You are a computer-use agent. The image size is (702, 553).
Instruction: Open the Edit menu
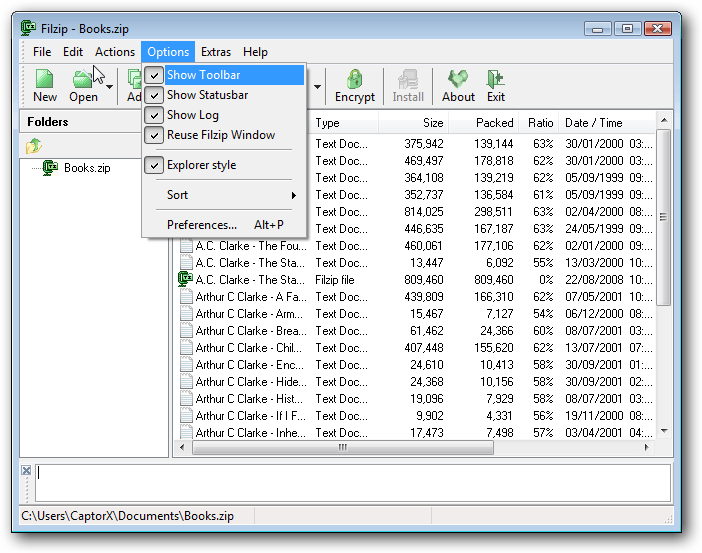coord(73,52)
